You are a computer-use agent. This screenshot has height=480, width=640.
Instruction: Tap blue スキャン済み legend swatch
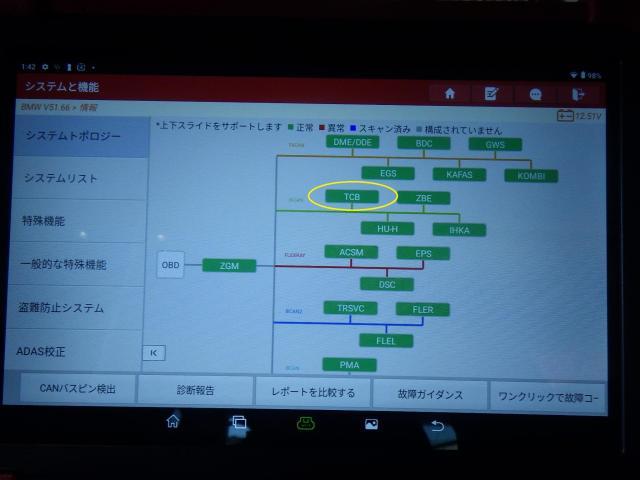tap(353, 129)
